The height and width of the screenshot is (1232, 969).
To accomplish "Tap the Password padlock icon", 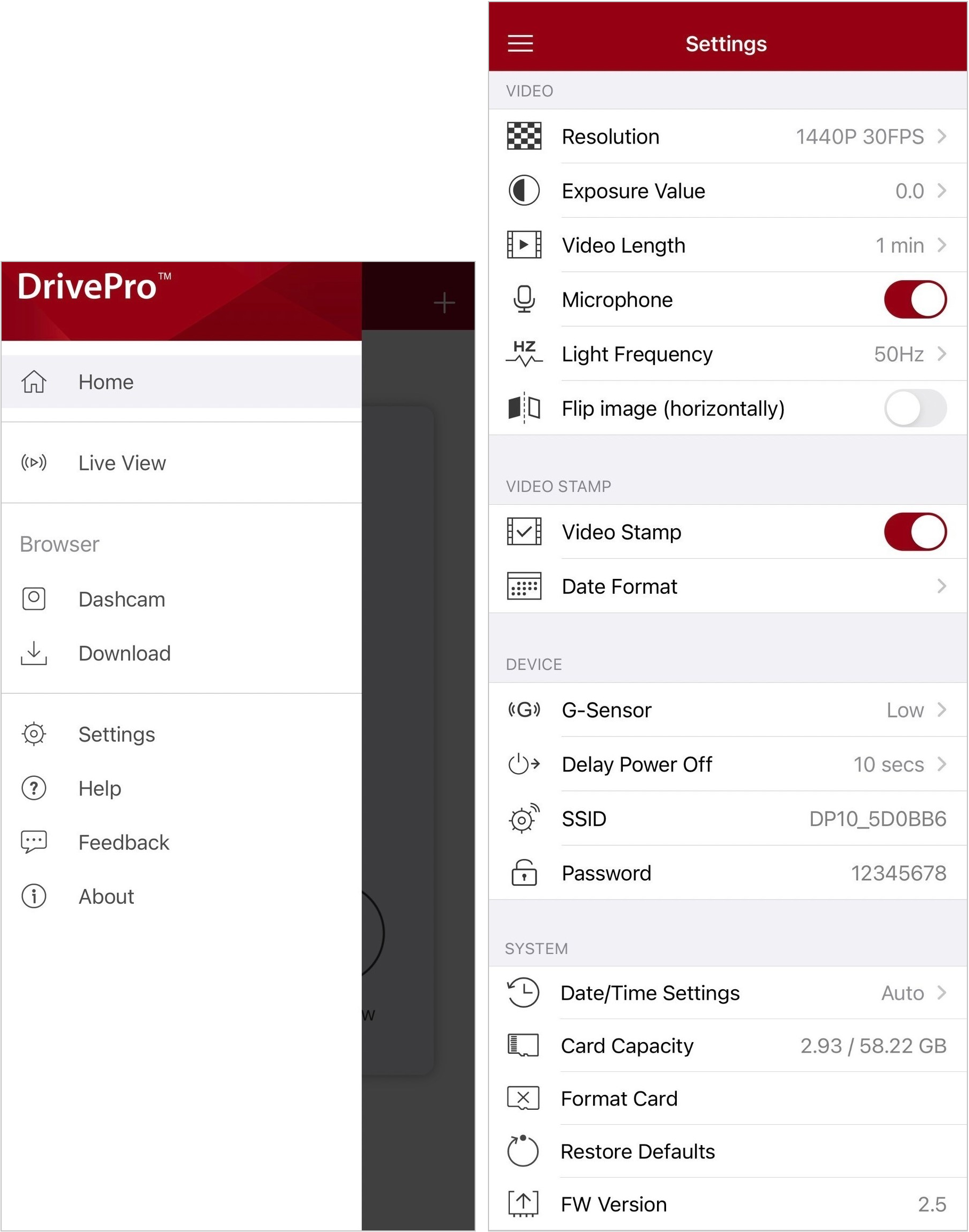I will point(524,873).
